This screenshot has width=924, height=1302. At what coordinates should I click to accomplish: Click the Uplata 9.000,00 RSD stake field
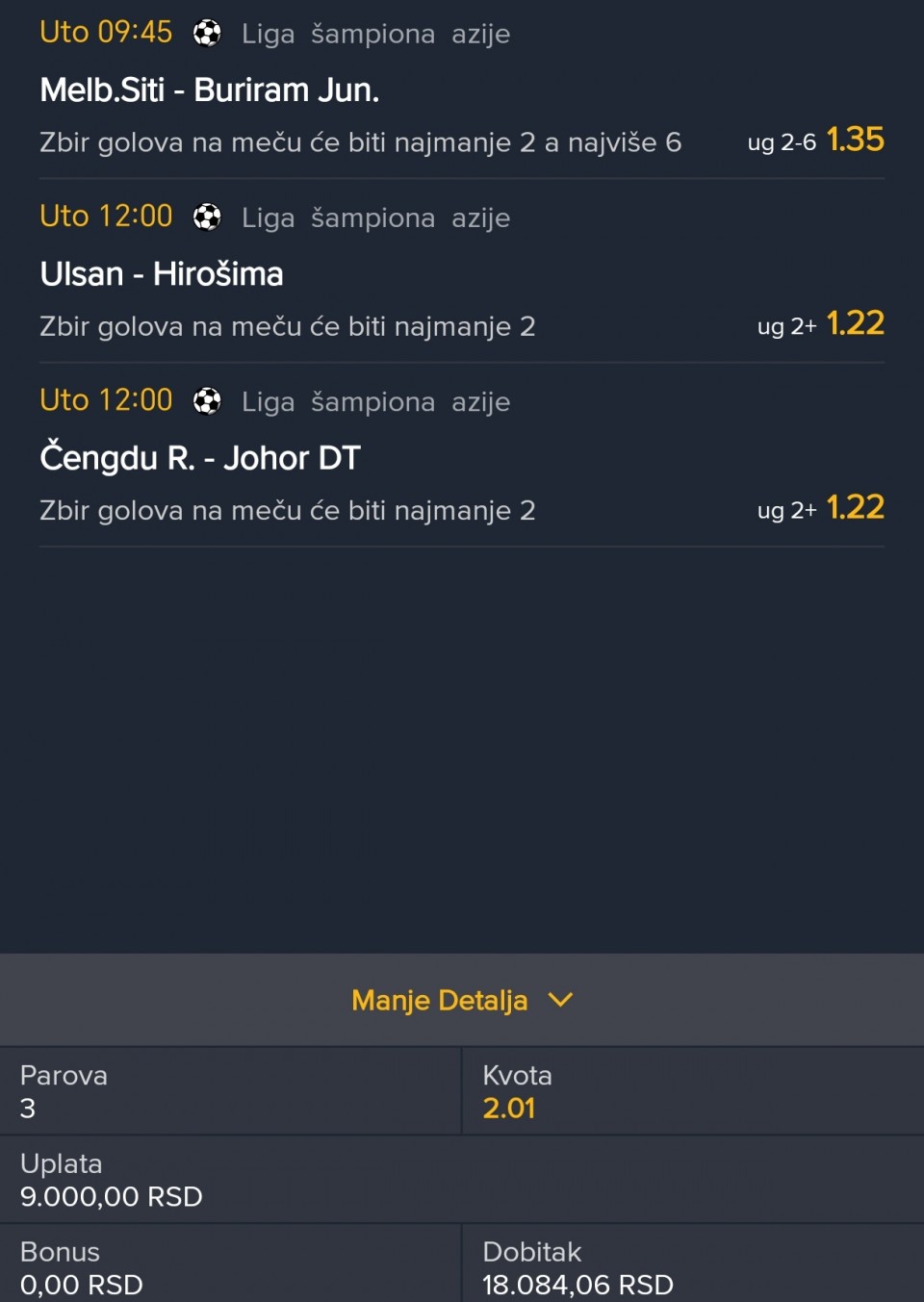pos(112,1196)
